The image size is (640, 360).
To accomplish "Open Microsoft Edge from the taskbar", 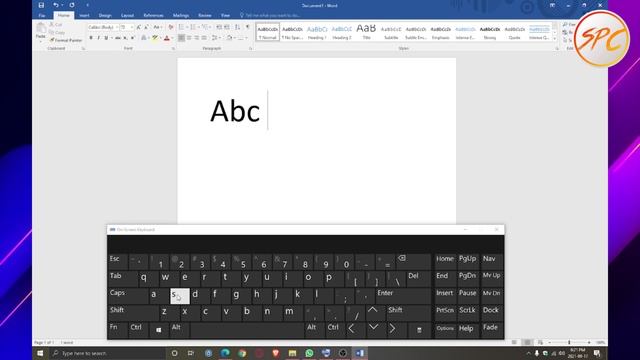I will [225, 353].
